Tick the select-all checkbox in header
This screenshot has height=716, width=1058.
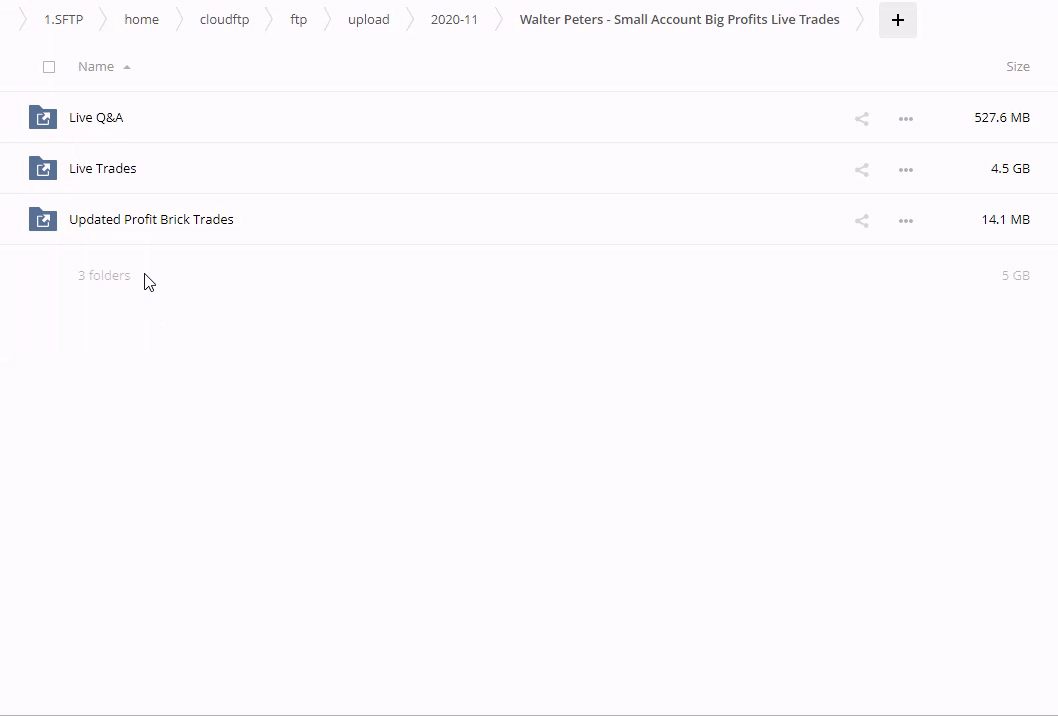point(49,67)
